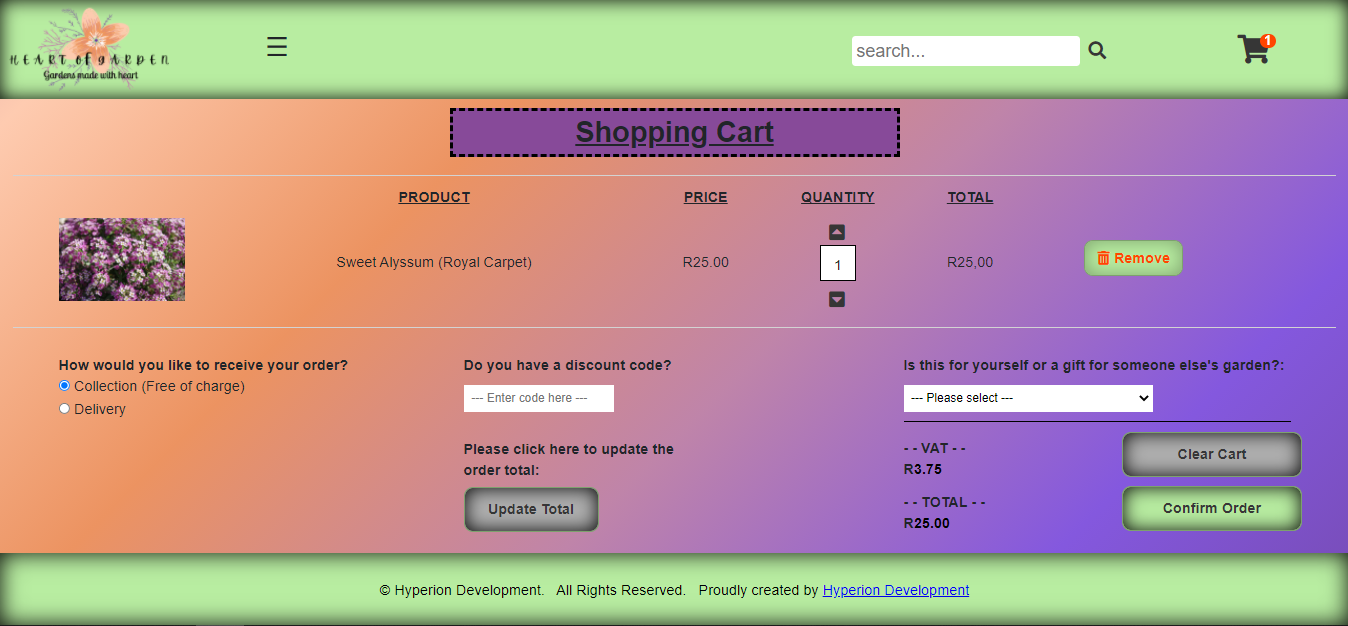Click the quantity number field

[838, 264]
